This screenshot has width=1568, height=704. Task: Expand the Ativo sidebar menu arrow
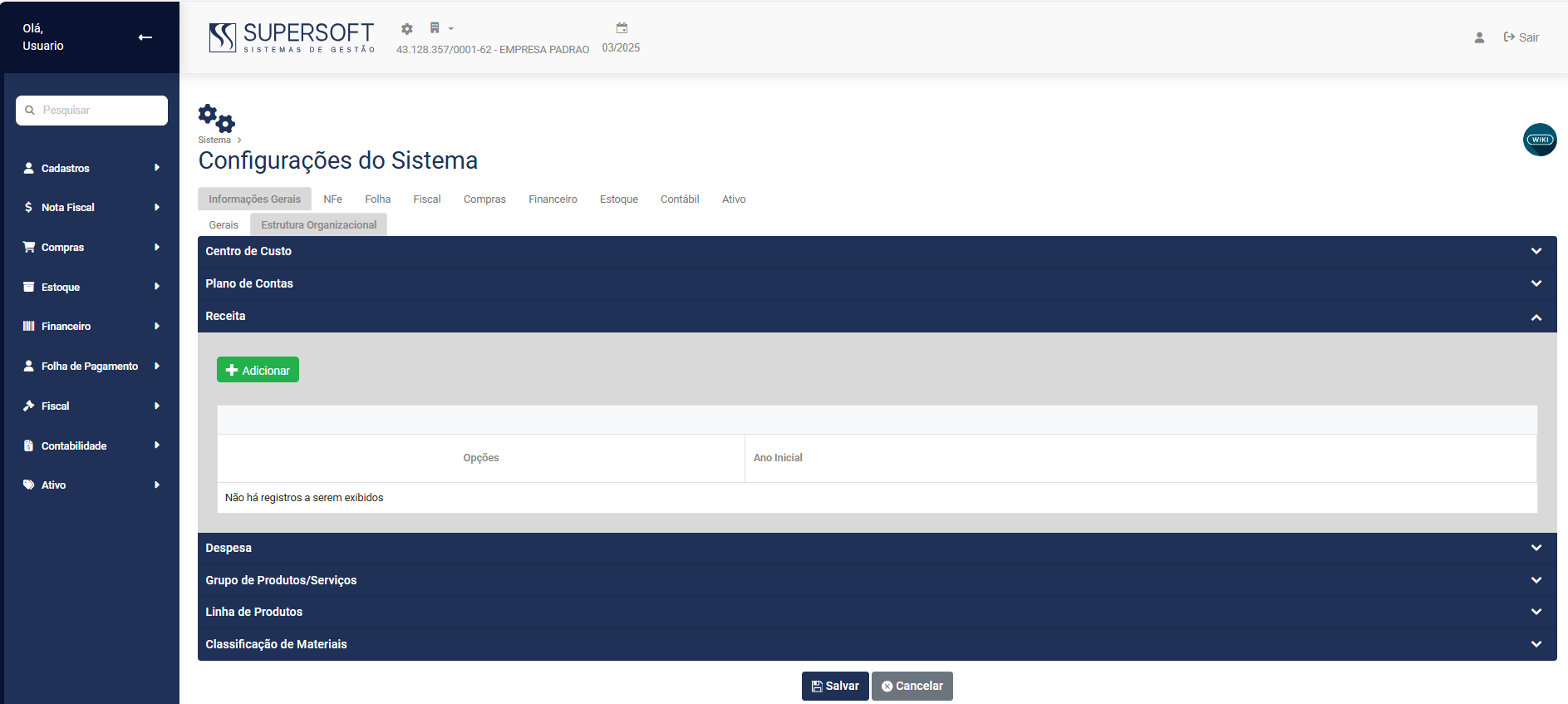click(x=157, y=485)
